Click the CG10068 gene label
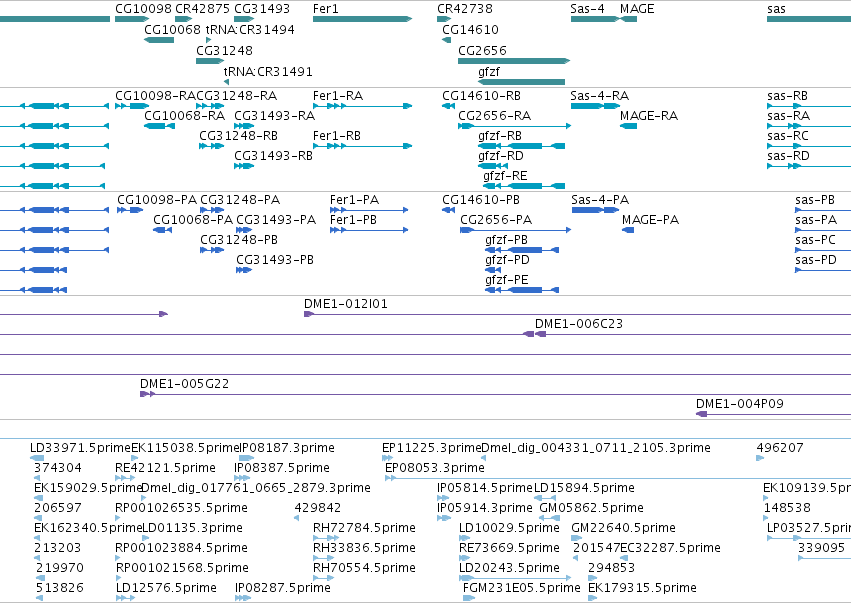The height and width of the screenshot is (603, 851). tap(172, 29)
